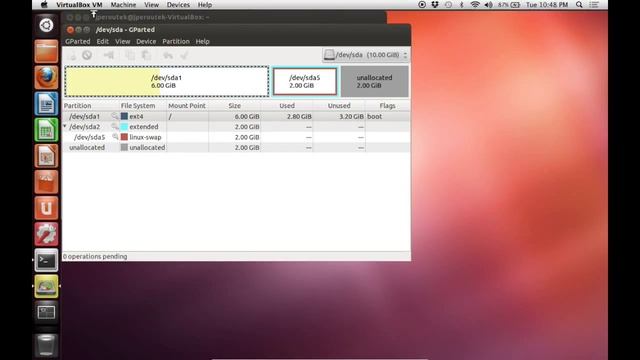The image size is (640, 360).
Task: Open the Trash from the launcher
Action: coord(46,345)
